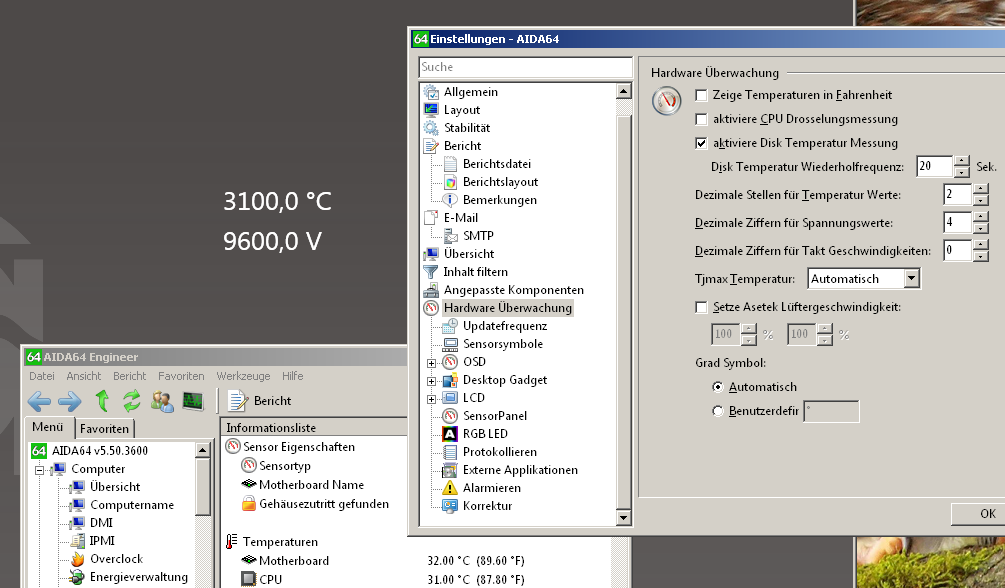
Task: Expand the OSD tree node
Action: pos(431,363)
